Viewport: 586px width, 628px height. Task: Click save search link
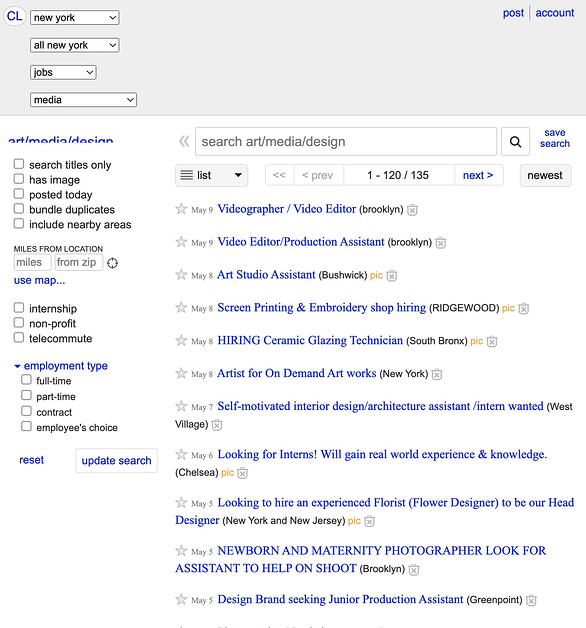(555, 138)
